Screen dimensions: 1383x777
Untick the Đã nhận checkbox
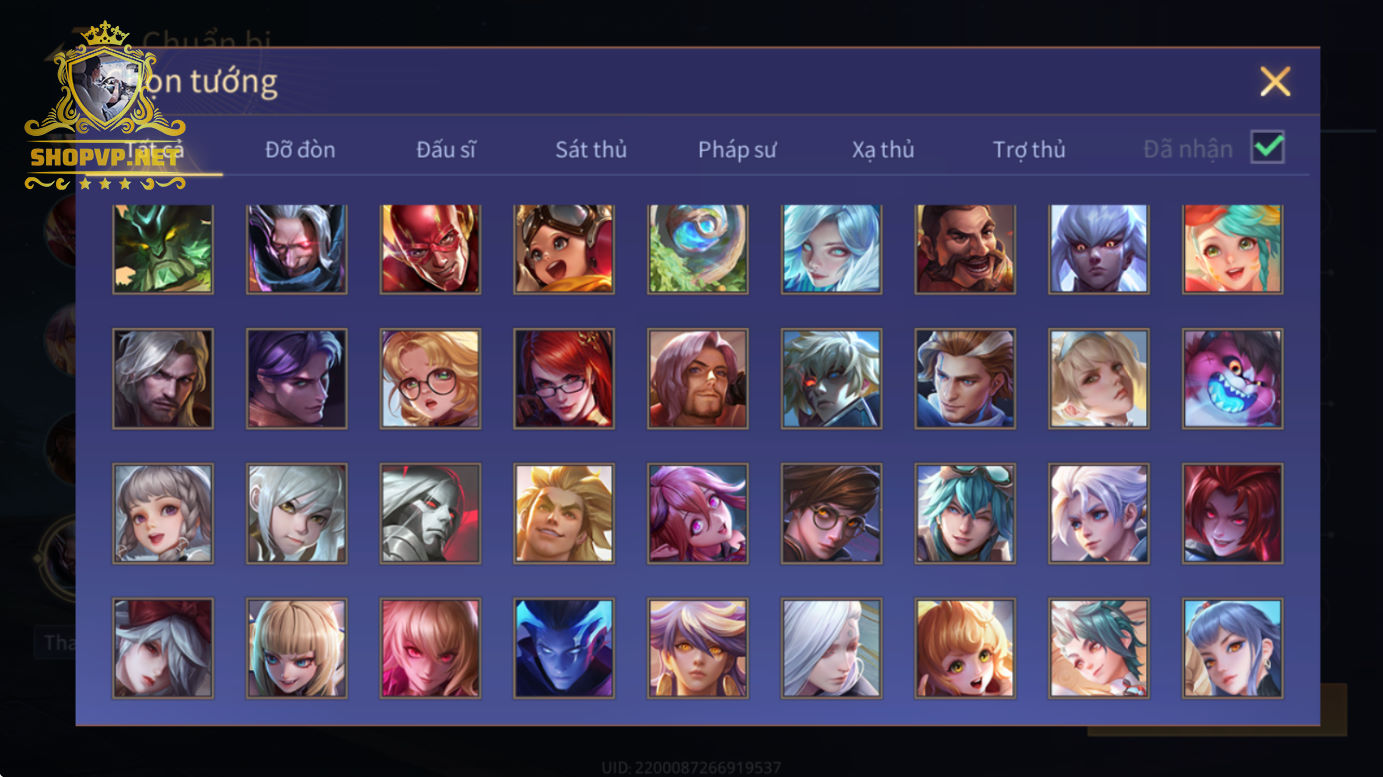pos(1268,147)
